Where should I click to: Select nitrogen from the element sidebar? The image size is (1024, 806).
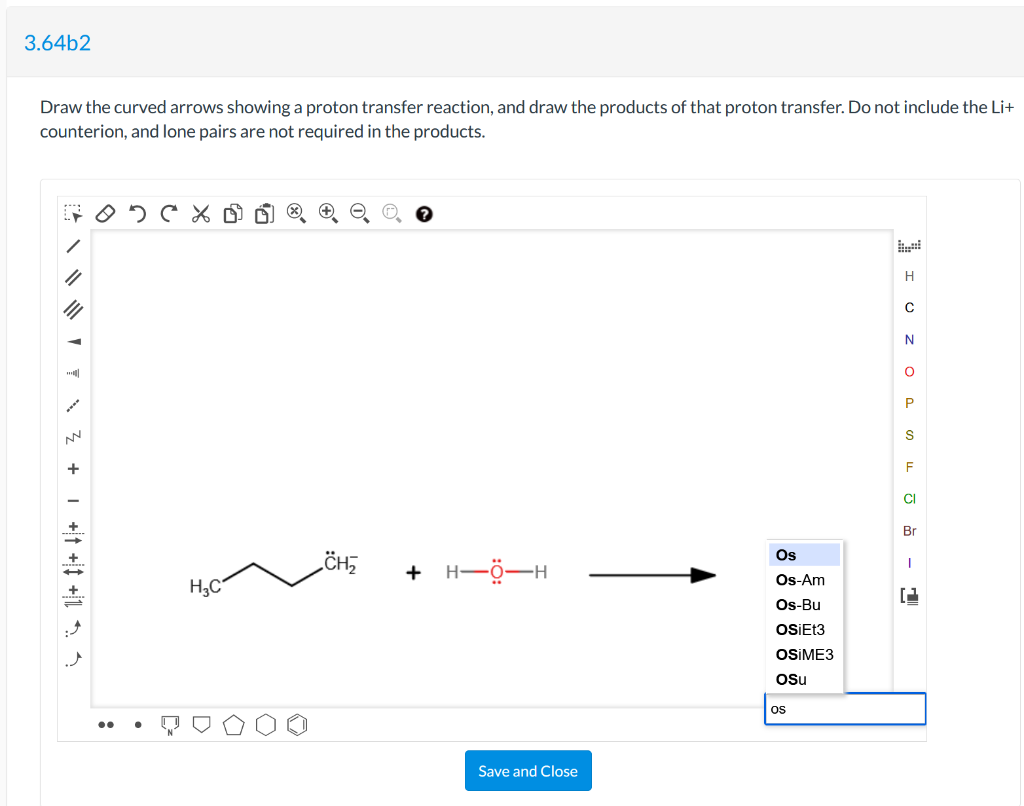[x=909, y=339]
